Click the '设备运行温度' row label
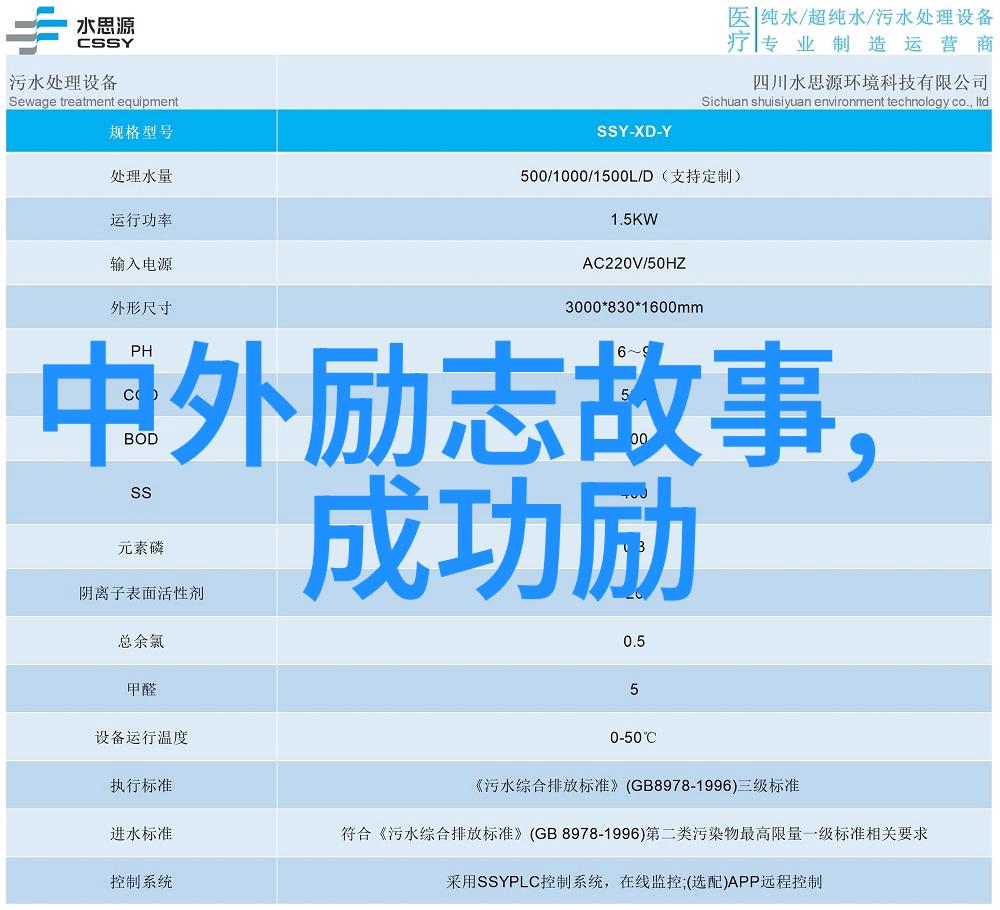Image resolution: width=1000 pixels, height=910 pixels. 141,738
